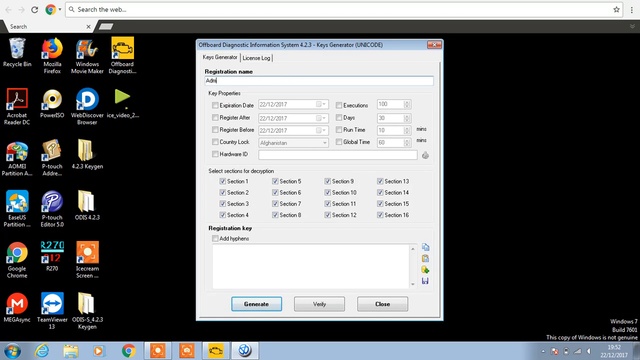Adjust the Days value spinner
Image resolution: width=640 pixels, height=360 pixels.
pyautogui.click(x=407, y=118)
